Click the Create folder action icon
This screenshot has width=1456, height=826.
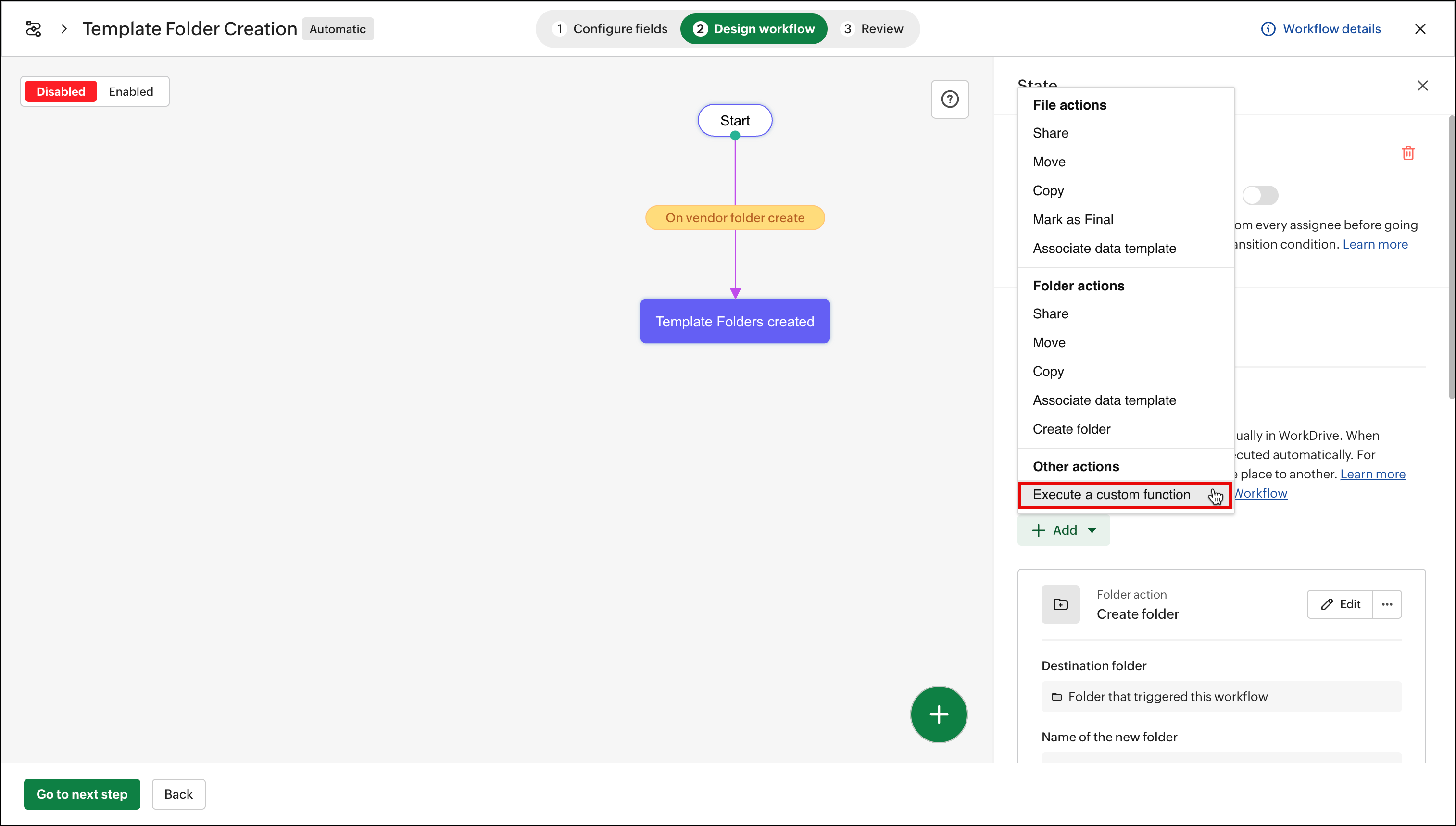[x=1060, y=604]
